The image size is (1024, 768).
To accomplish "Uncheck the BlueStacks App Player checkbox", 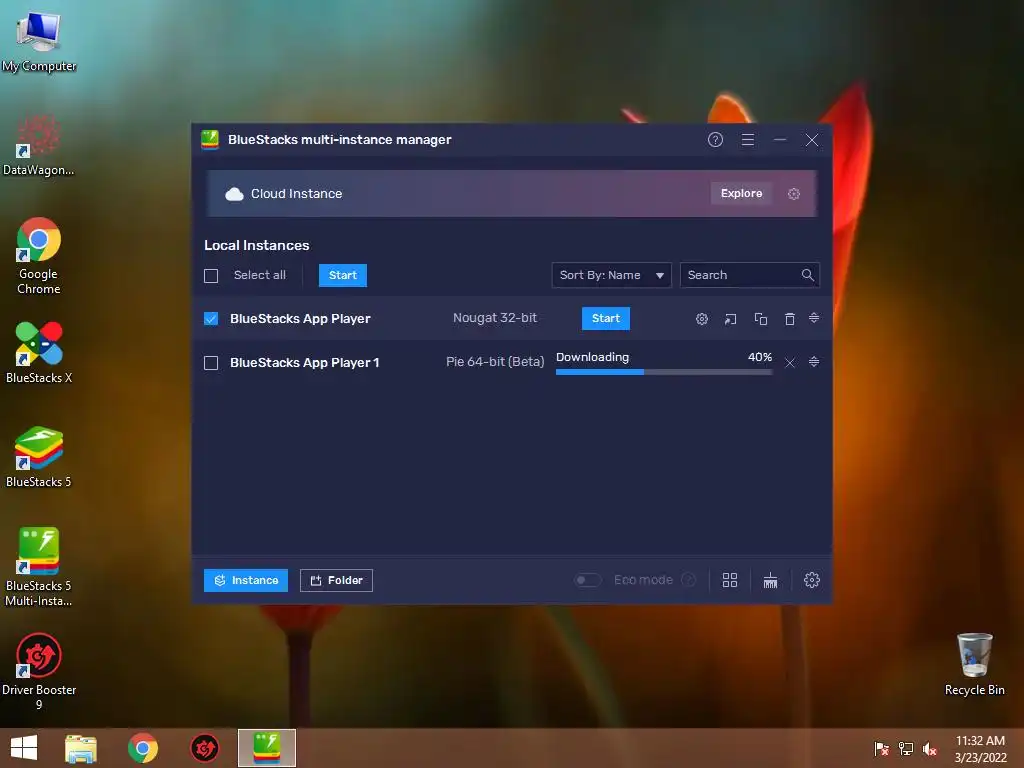I will pyautogui.click(x=211, y=319).
